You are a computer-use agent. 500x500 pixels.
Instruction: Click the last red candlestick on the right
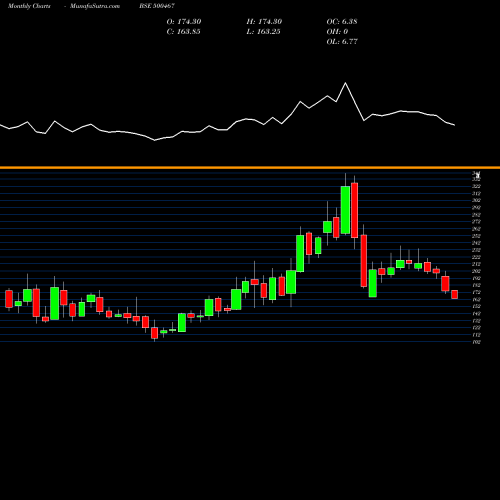455,294
